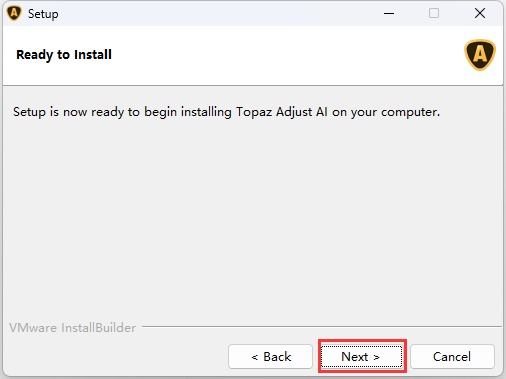Click the line beside VMware InstallBuilder
Image resolution: width=506 pixels, height=379 pixels.
pos(322,326)
